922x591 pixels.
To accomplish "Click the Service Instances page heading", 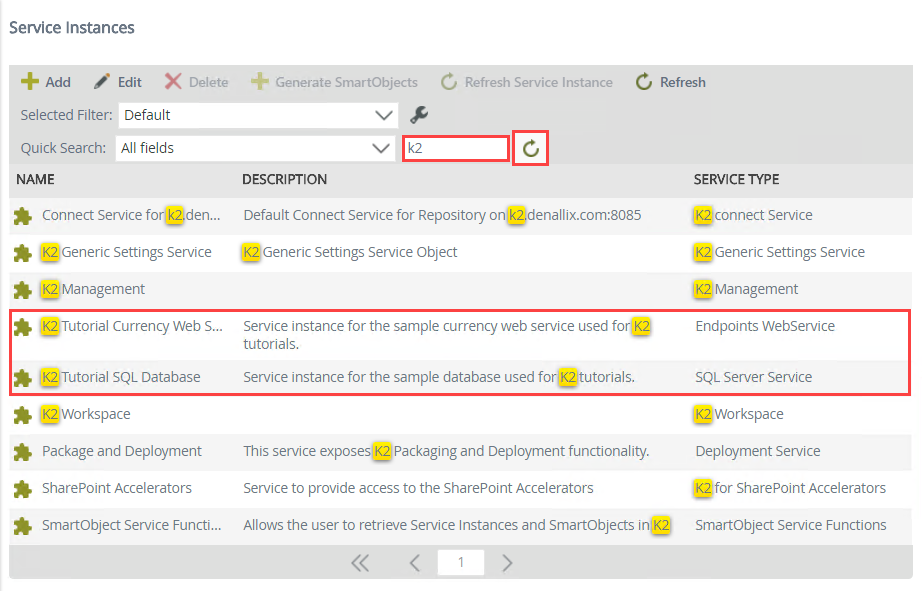I will tap(72, 28).
